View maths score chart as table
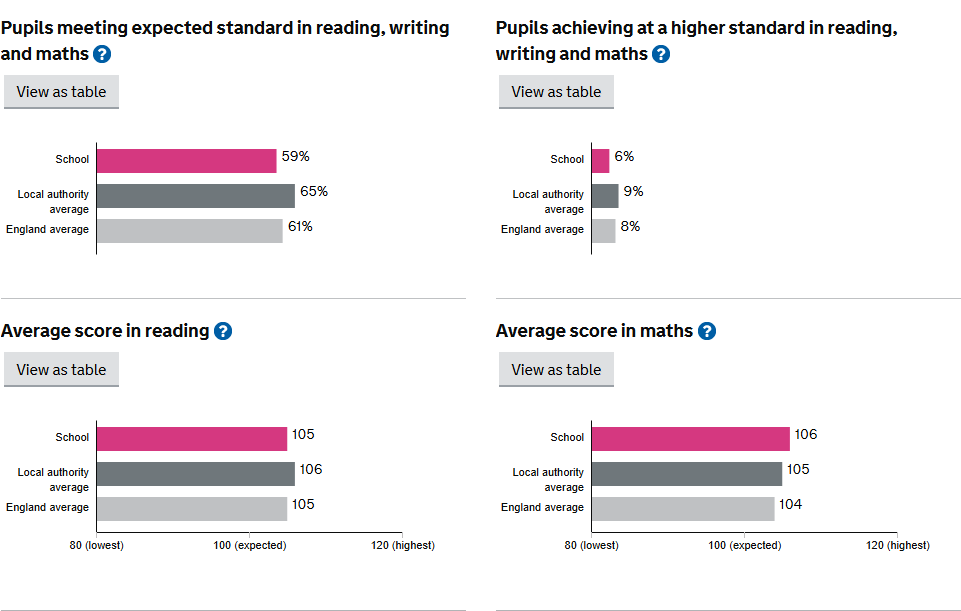 tap(556, 370)
